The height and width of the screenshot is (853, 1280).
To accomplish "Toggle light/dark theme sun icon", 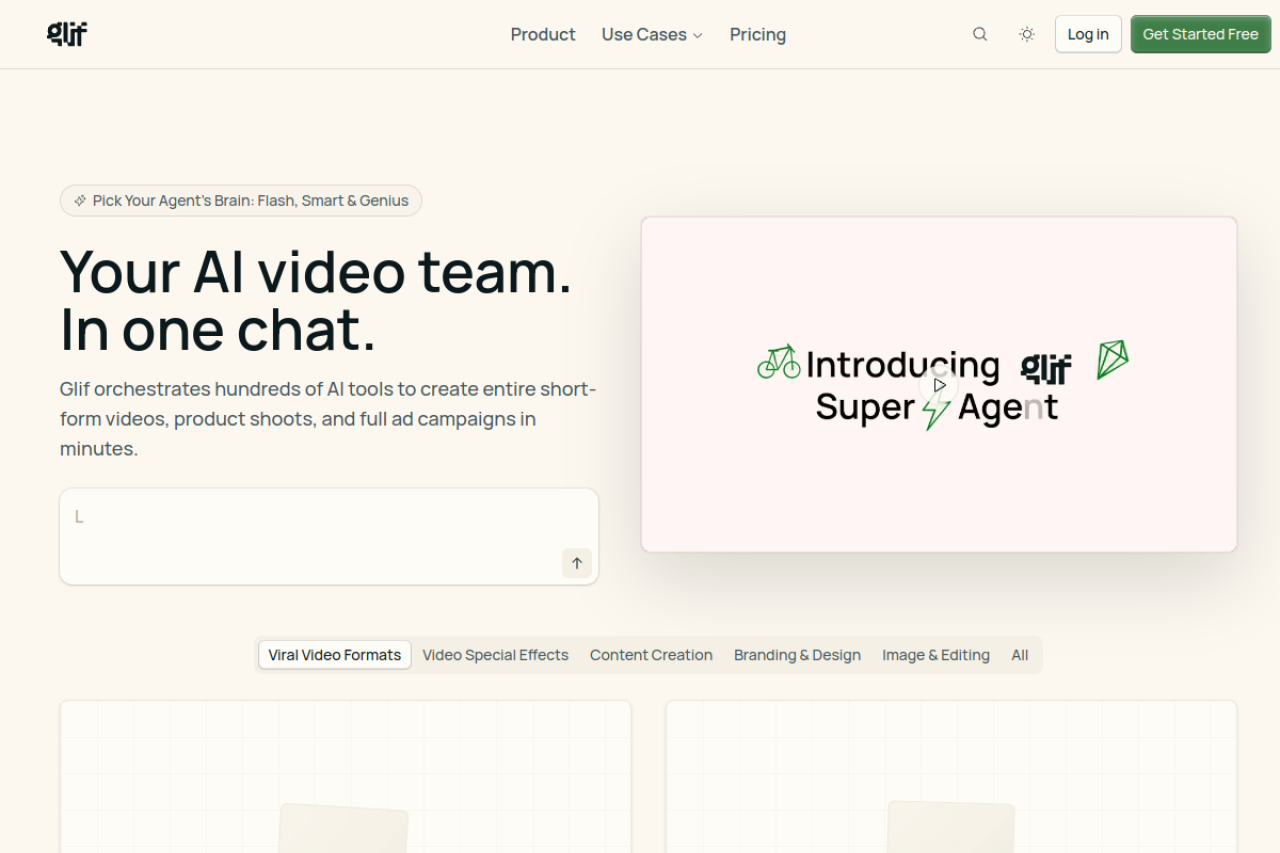I will [1027, 34].
